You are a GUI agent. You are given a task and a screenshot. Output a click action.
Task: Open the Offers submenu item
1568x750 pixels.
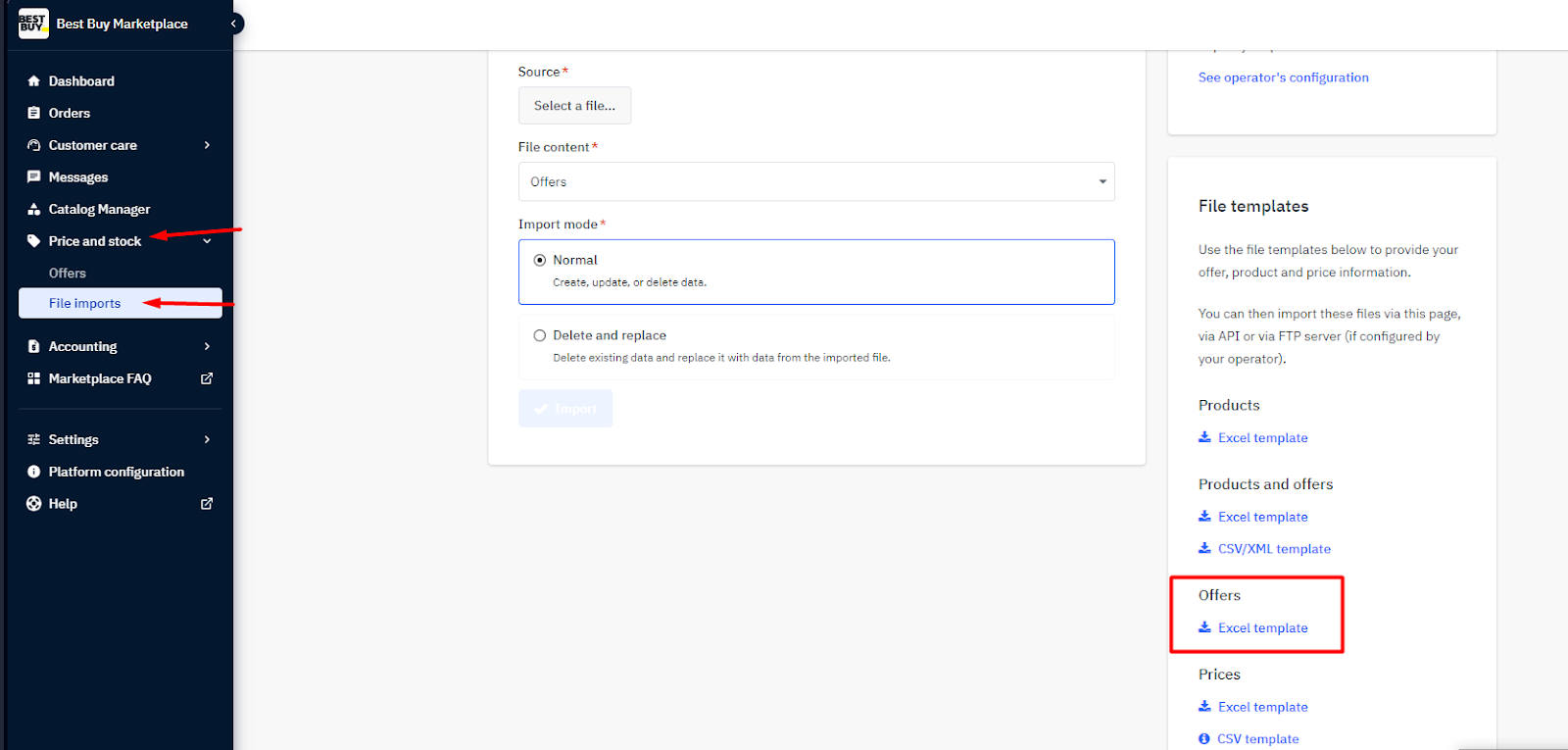point(68,274)
